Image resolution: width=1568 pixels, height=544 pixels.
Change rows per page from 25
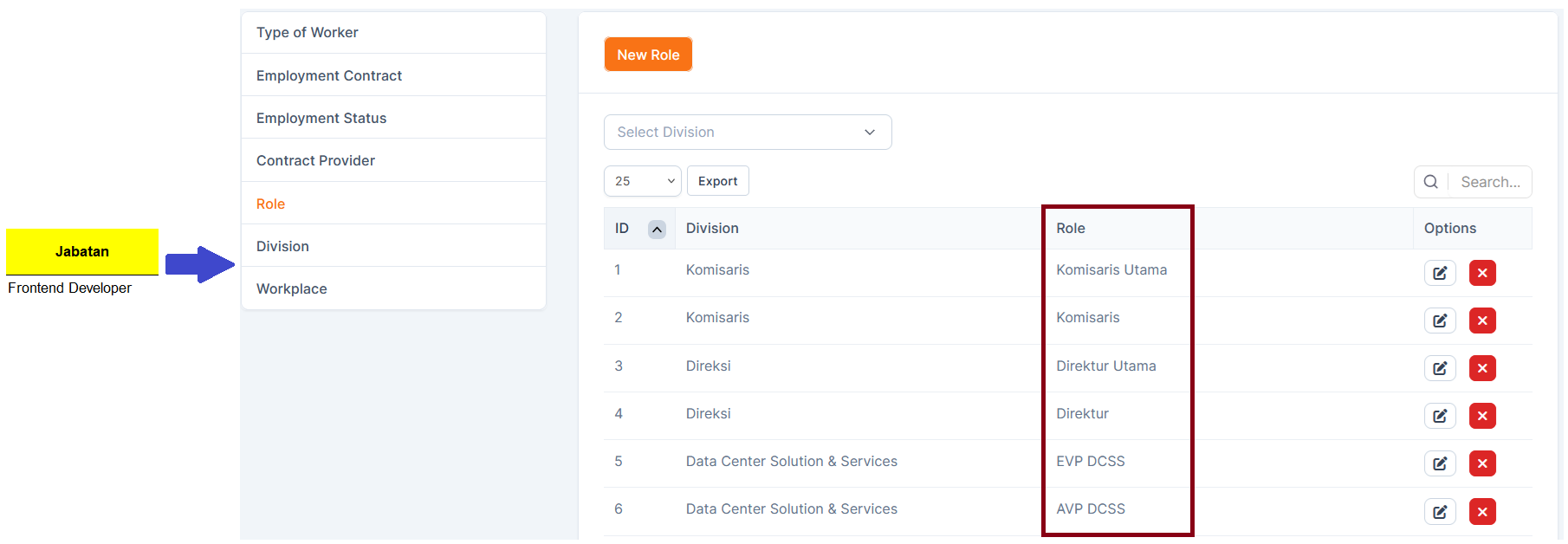coord(642,181)
